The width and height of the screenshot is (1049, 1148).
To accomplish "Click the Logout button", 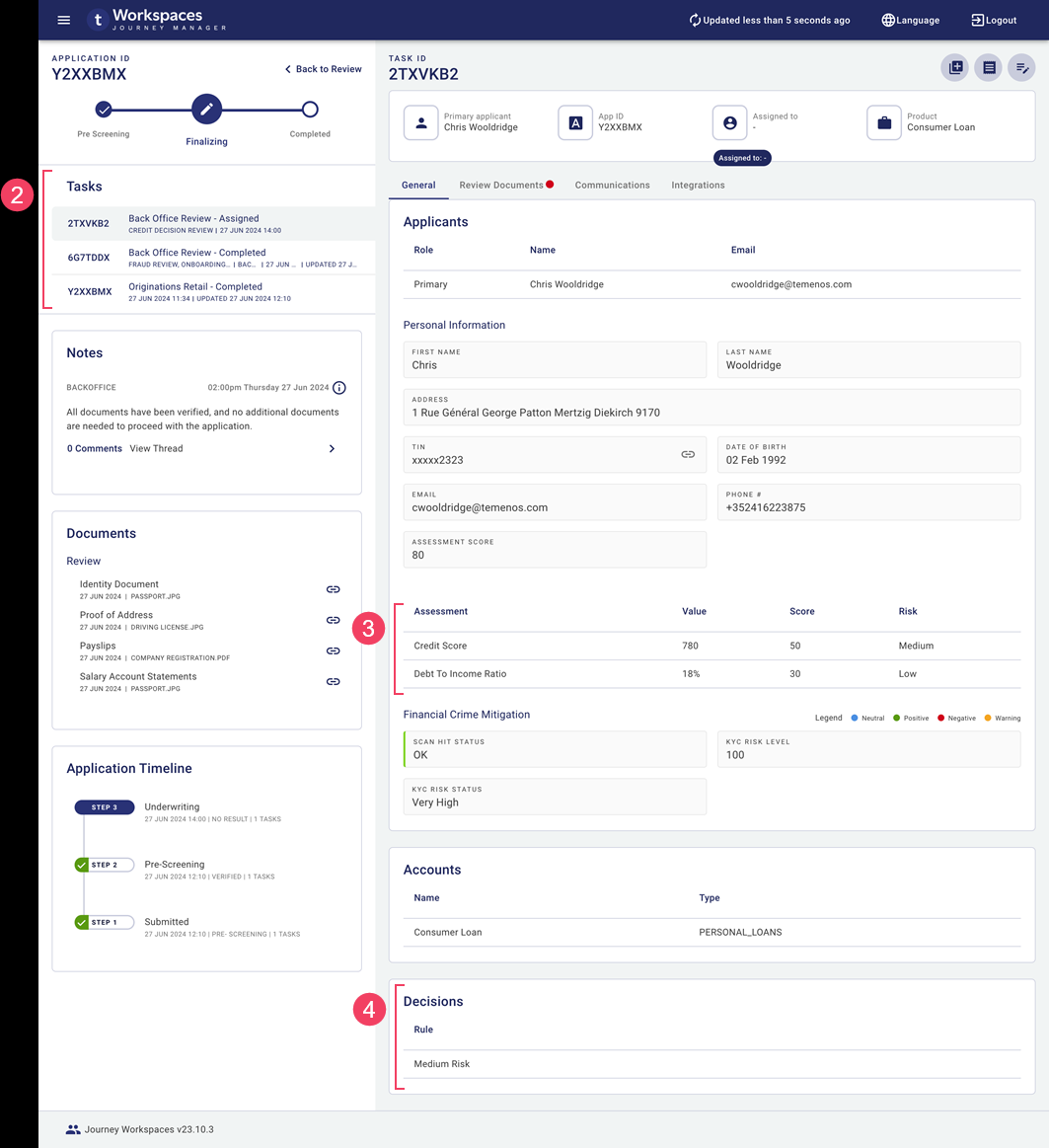I will pyautogui.click(x=994, y=20).
